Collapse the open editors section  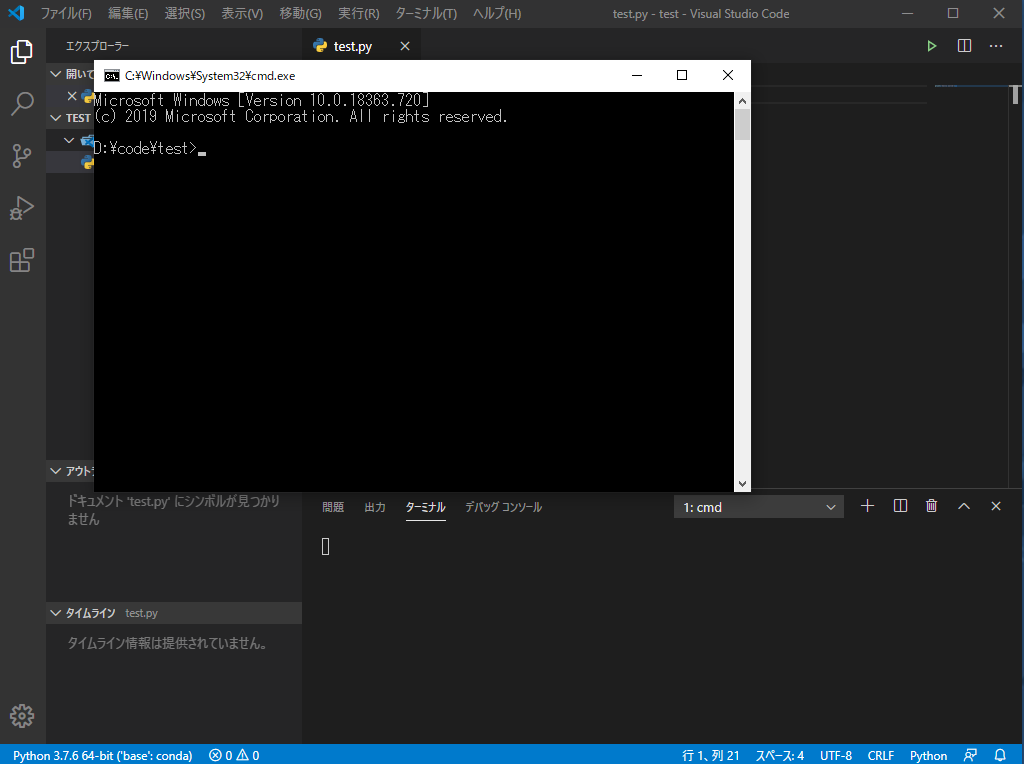pos(56,74)
